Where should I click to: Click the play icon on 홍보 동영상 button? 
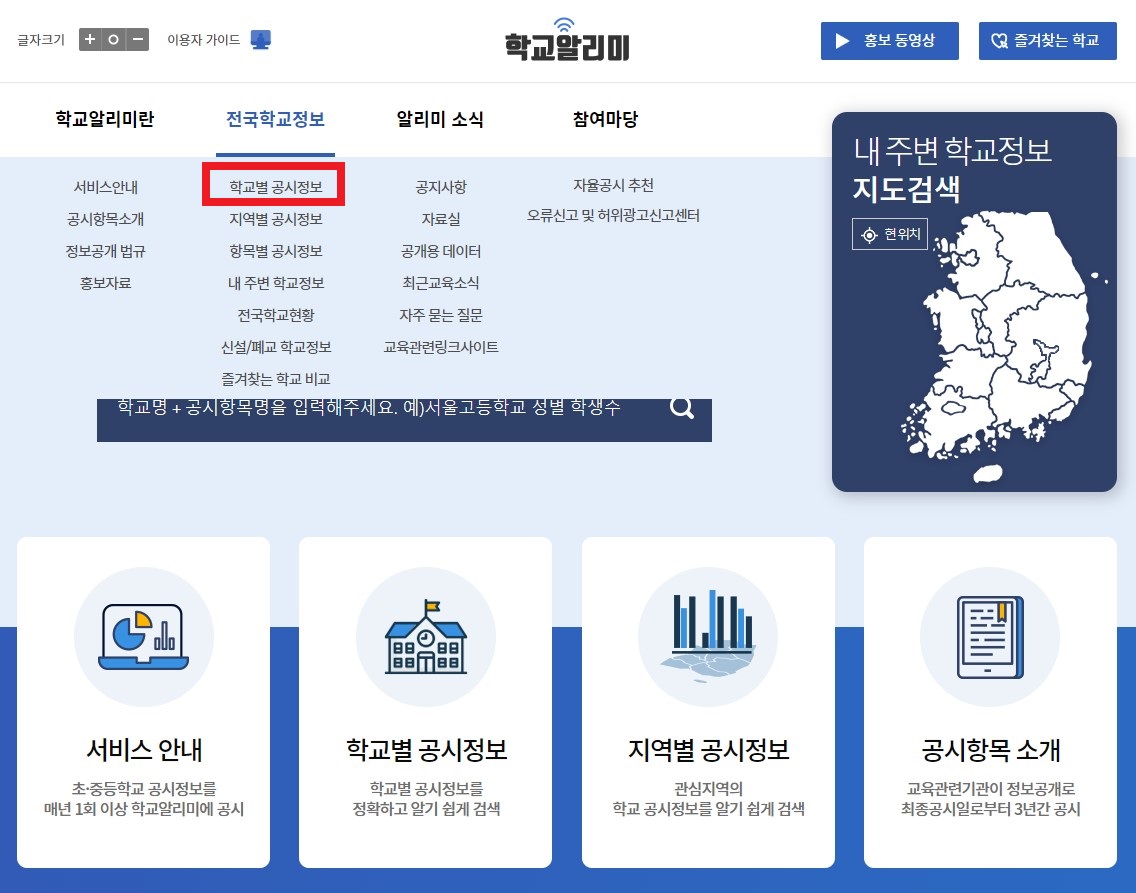[840, 41]
